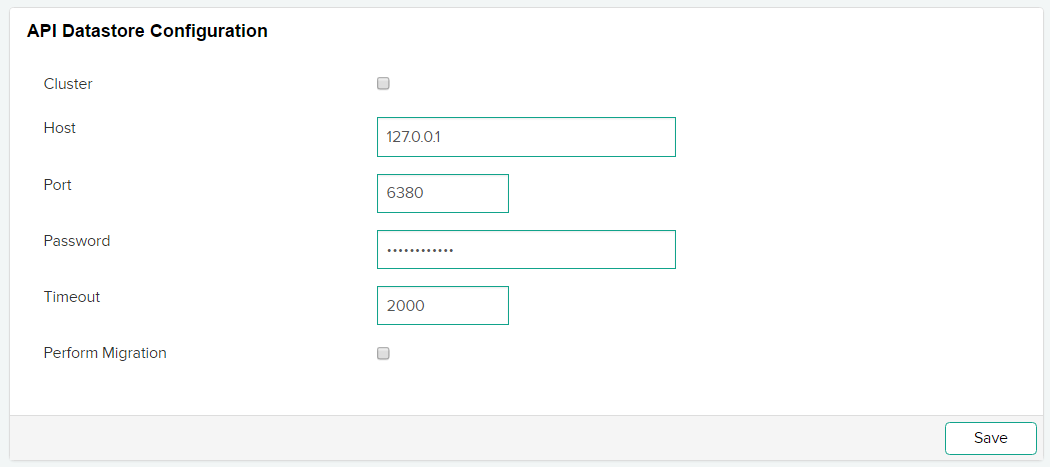This screenshot has height=467, width=1050.
Task: Click the "Port" field label
Action: click(x=58, y=184)
